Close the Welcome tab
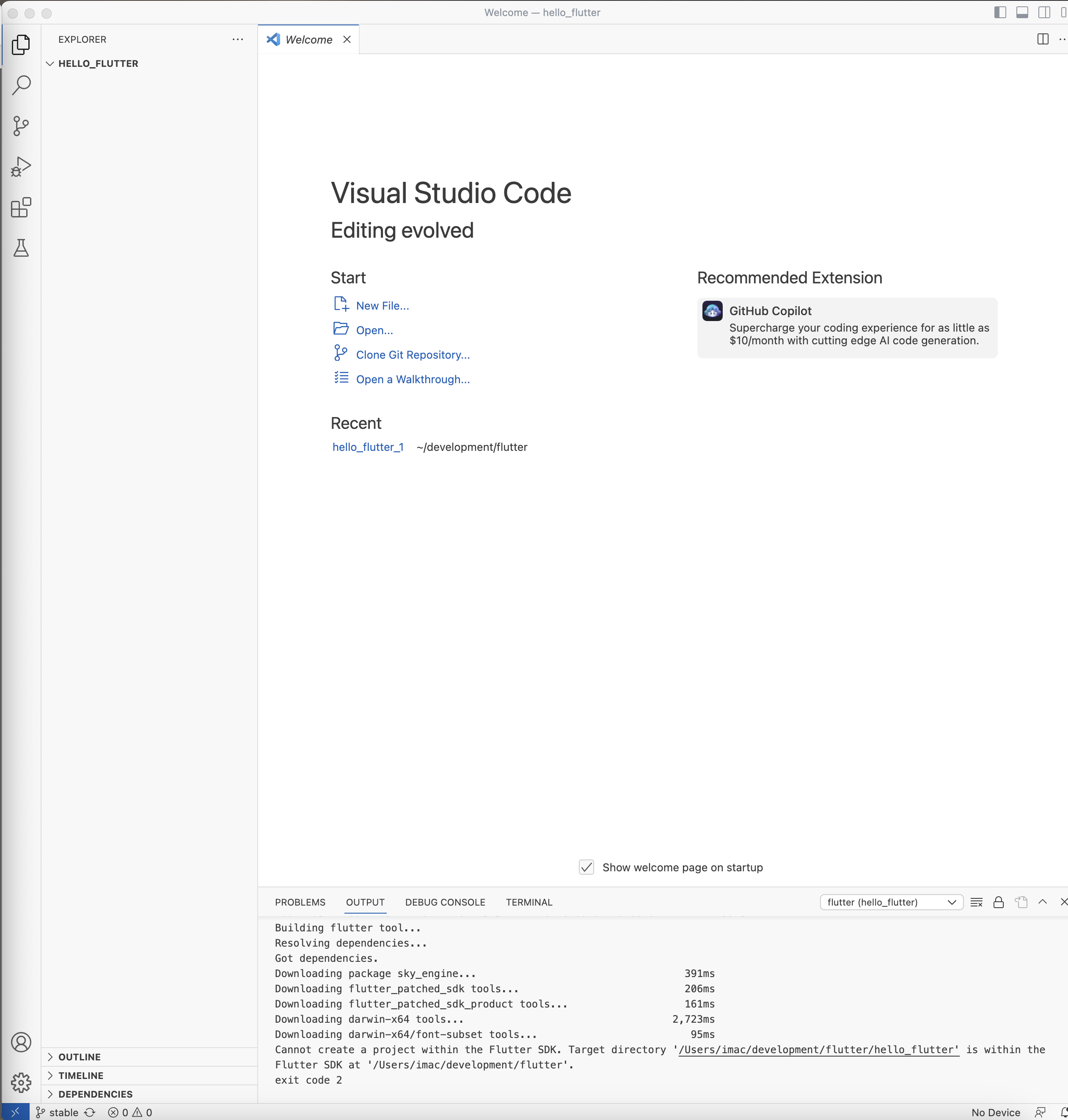 coord(347,39)
